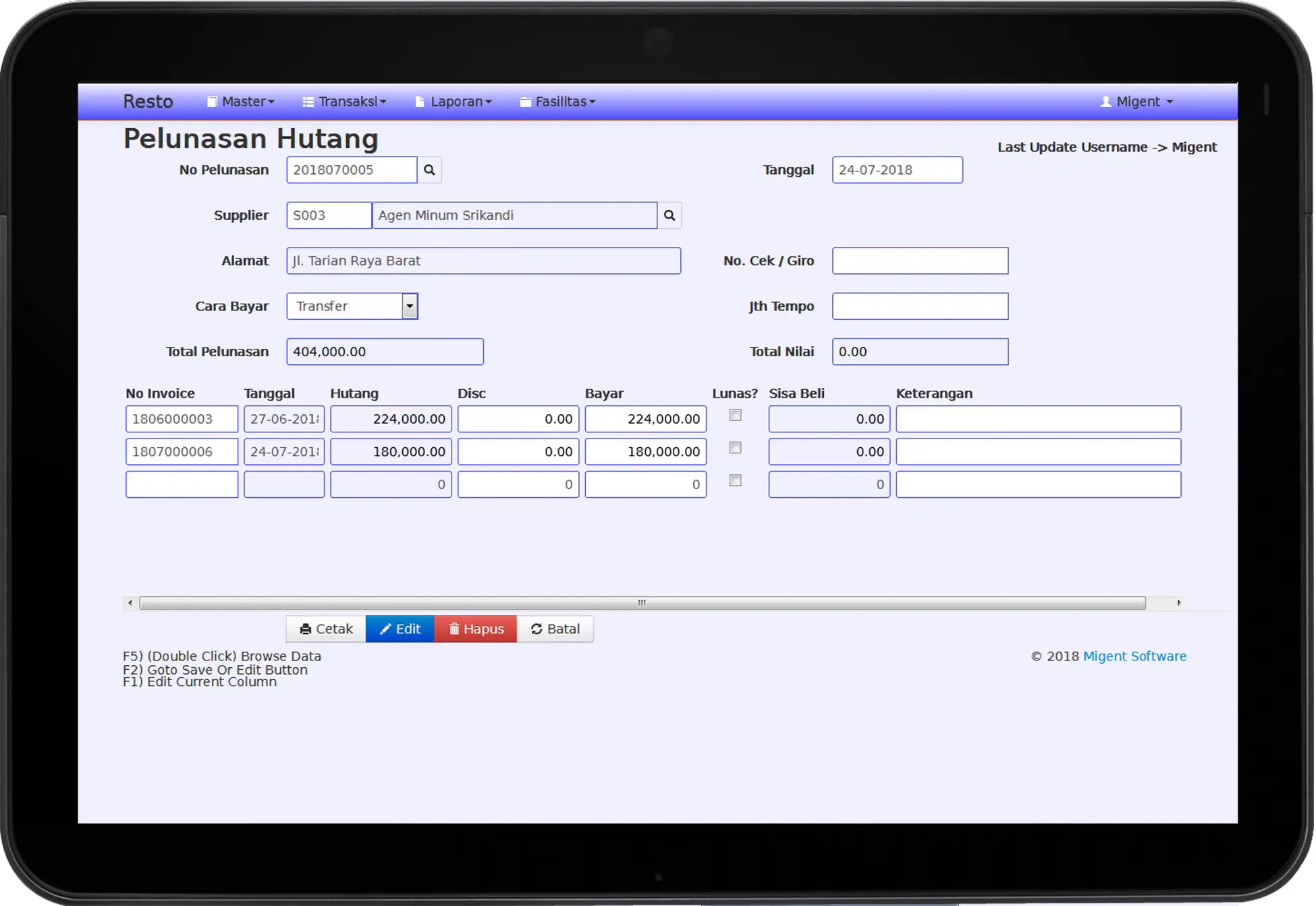1316x906 pixels.
Task: Click the Keterangan field in the empty row
Action: [x=1038, y=484]
